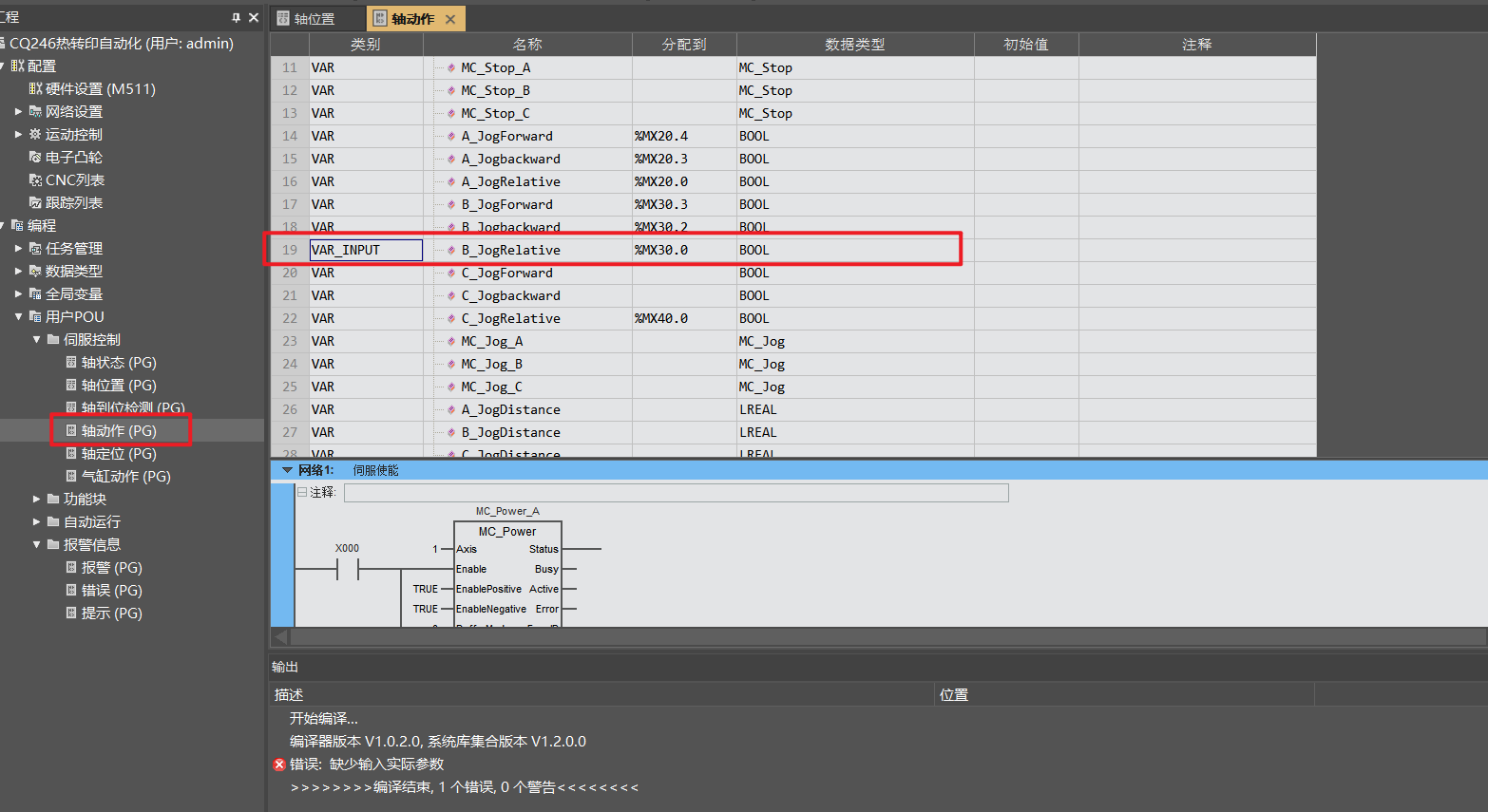
Task: Select the 气缸动作 (PG) program
Action: point(125,477)
